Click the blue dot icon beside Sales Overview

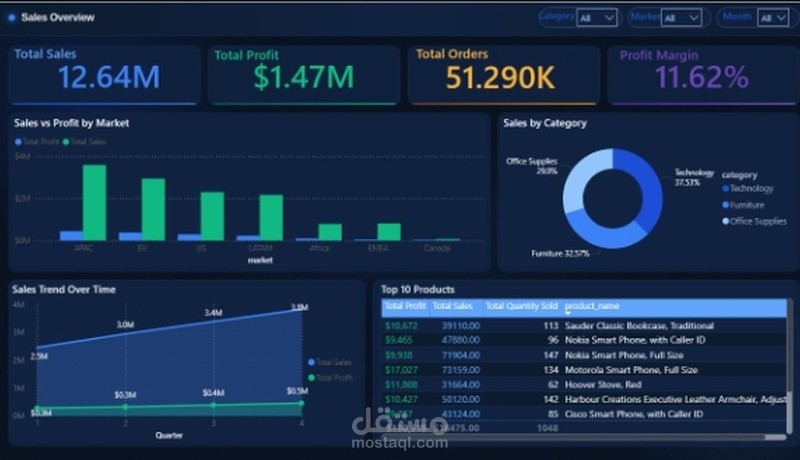point(12,18)
